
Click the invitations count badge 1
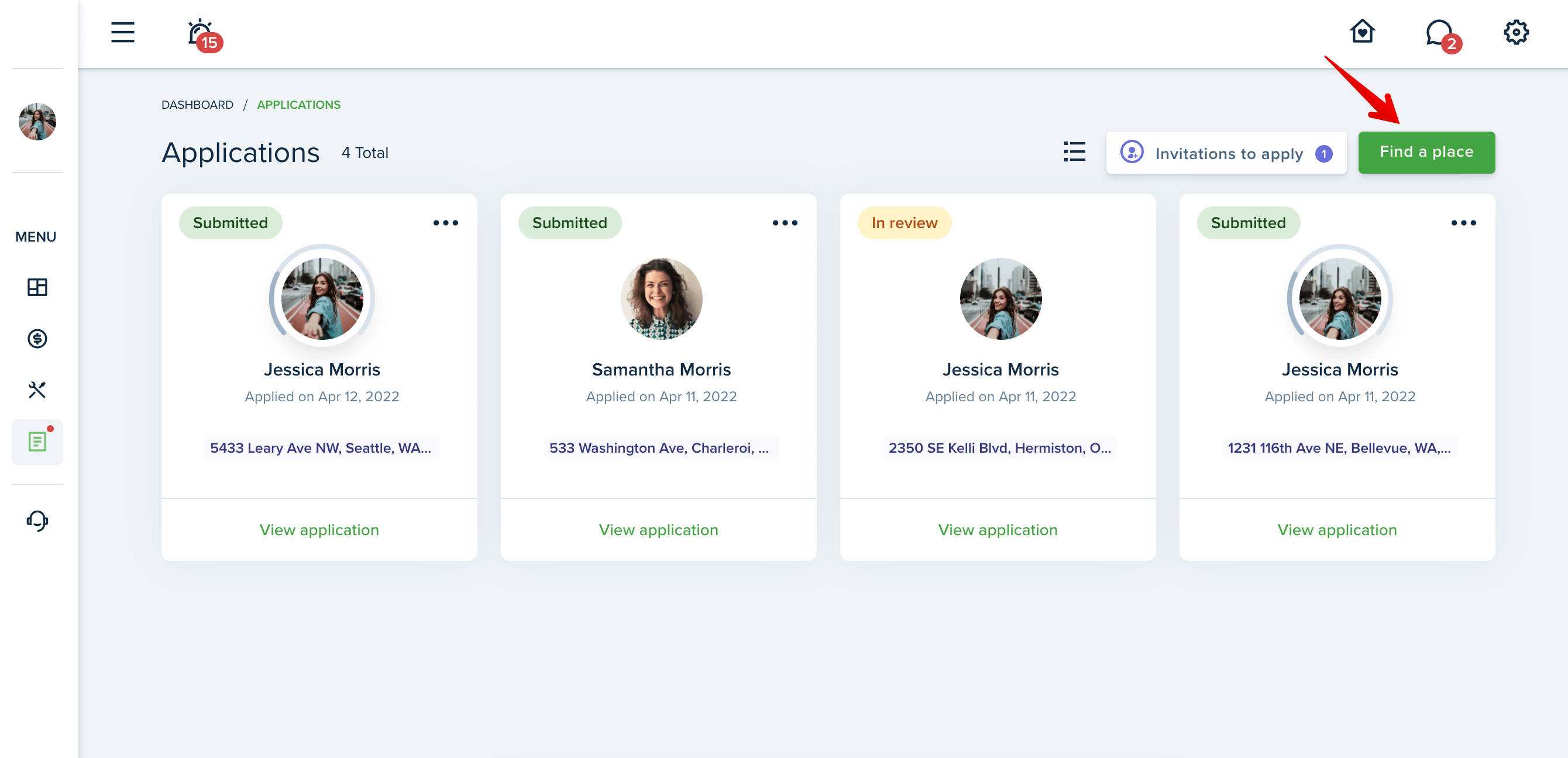[x=1323, y=154]
